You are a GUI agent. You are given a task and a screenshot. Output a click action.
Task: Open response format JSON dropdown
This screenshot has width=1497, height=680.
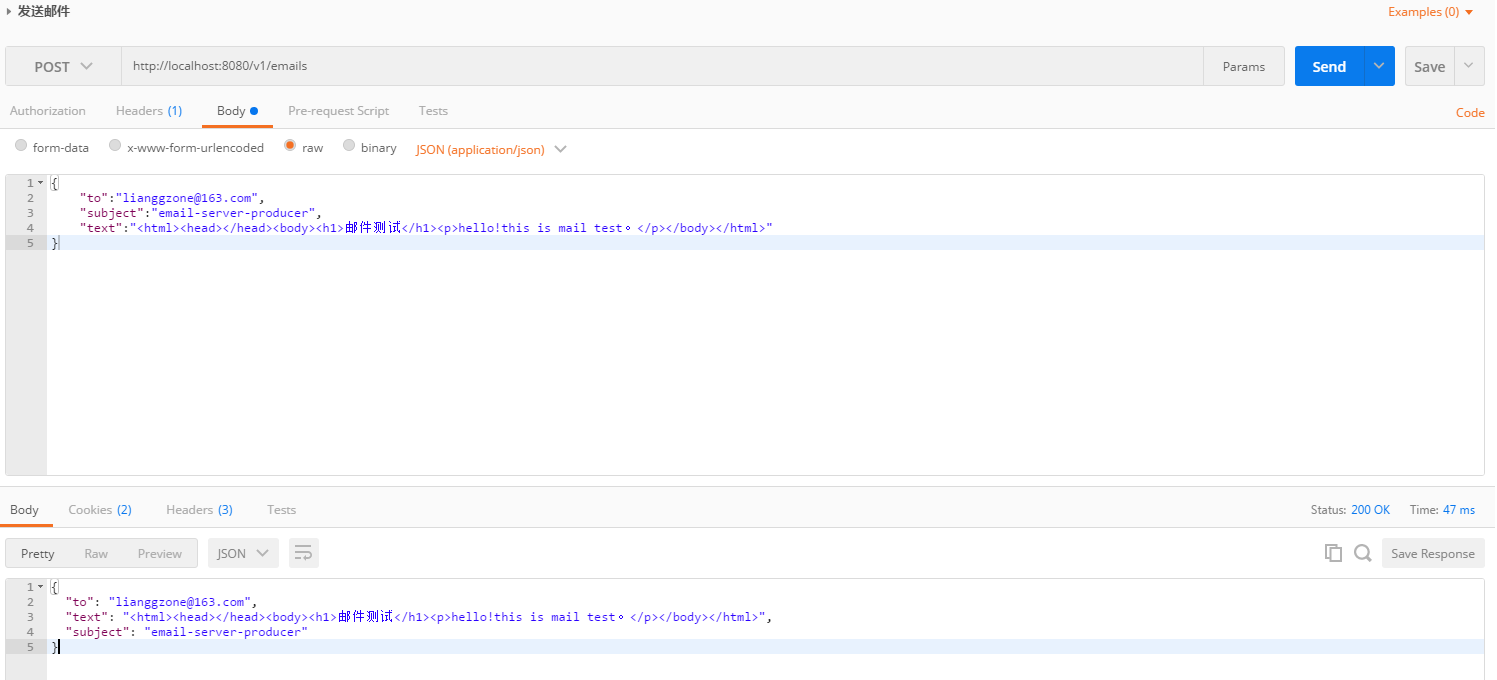[243, 553]
